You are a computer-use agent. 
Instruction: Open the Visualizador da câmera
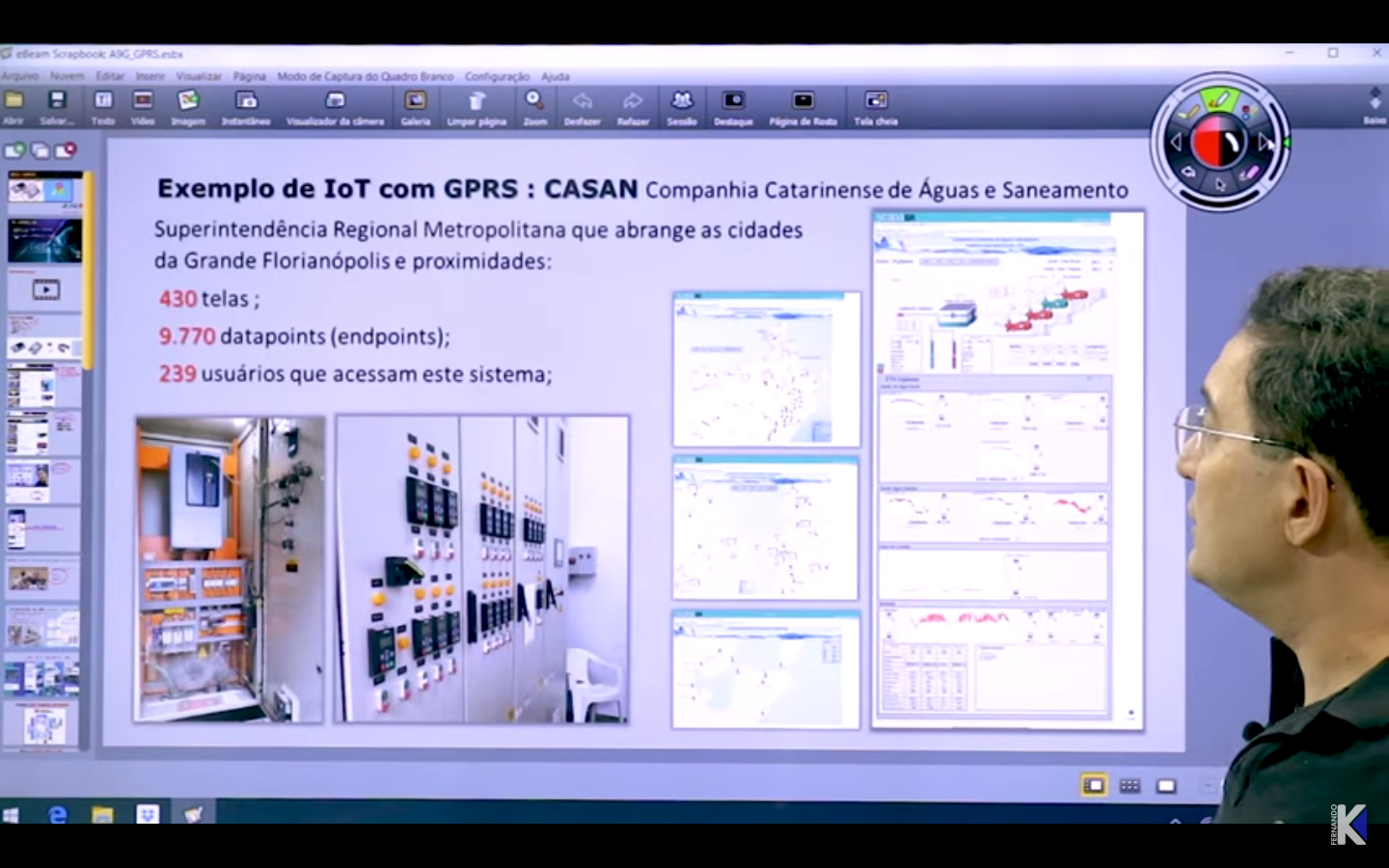tap(335, 106)
